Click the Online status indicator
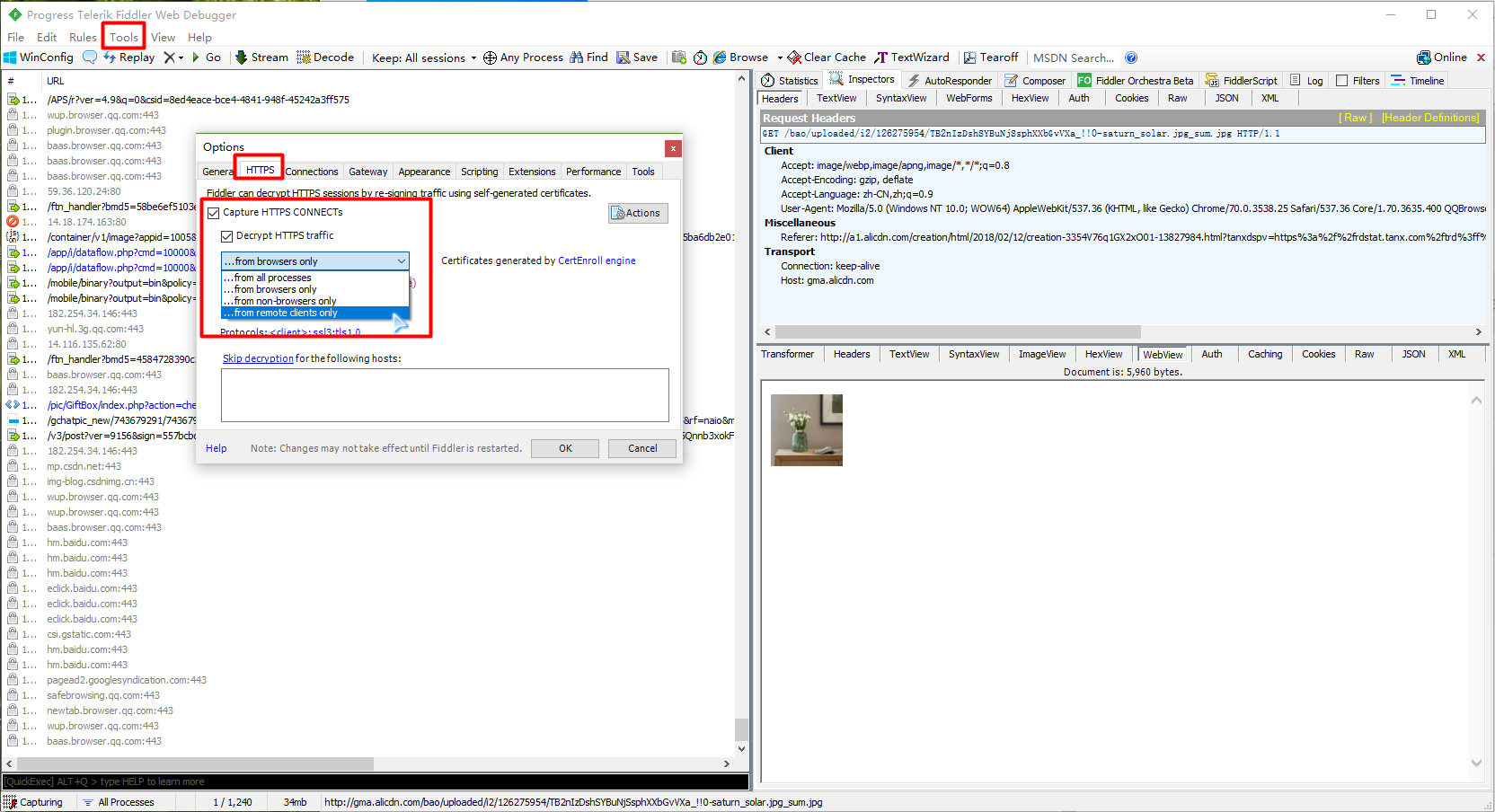This screenshot has width=1495, height=812. click(x=1442, y=57)
